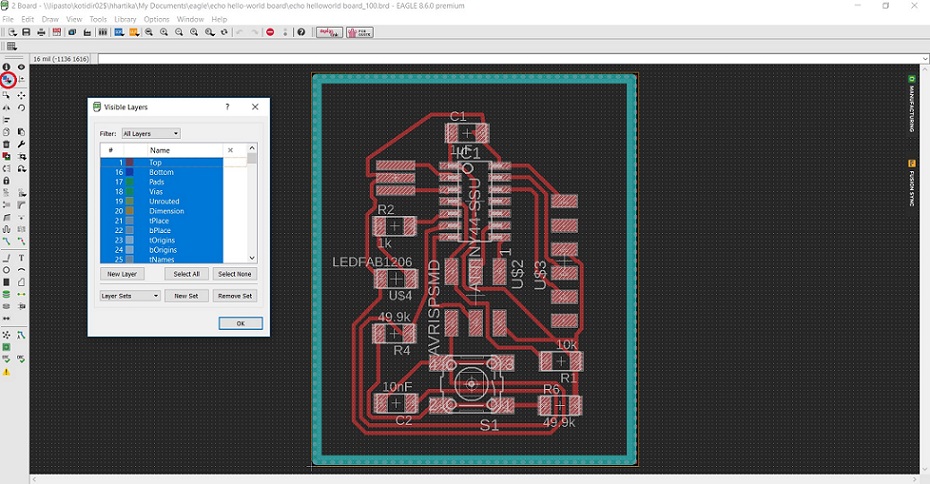Click the Remove Set button

click(x=234, y=295)
